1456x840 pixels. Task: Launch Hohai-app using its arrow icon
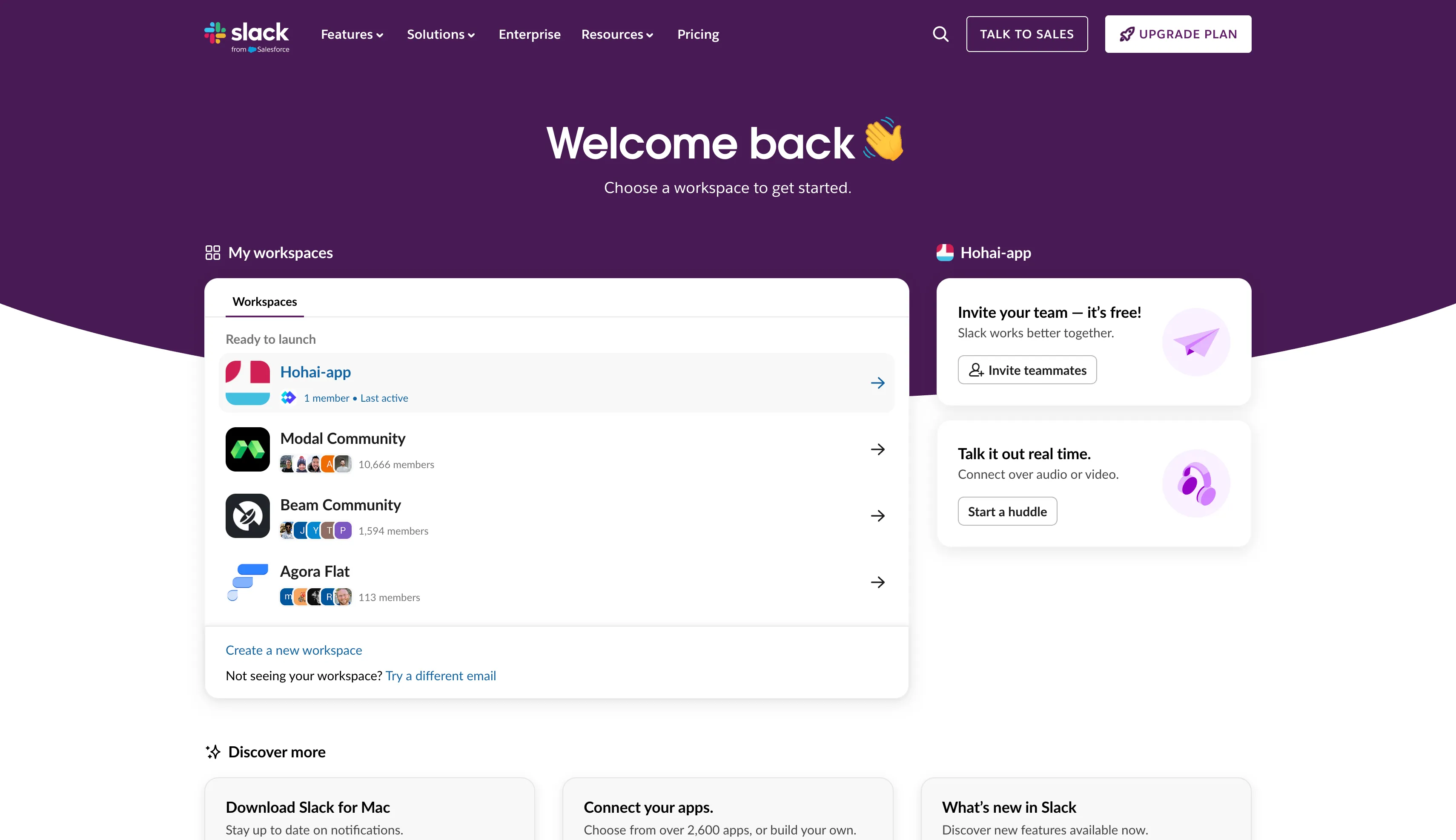pos(877,383)
